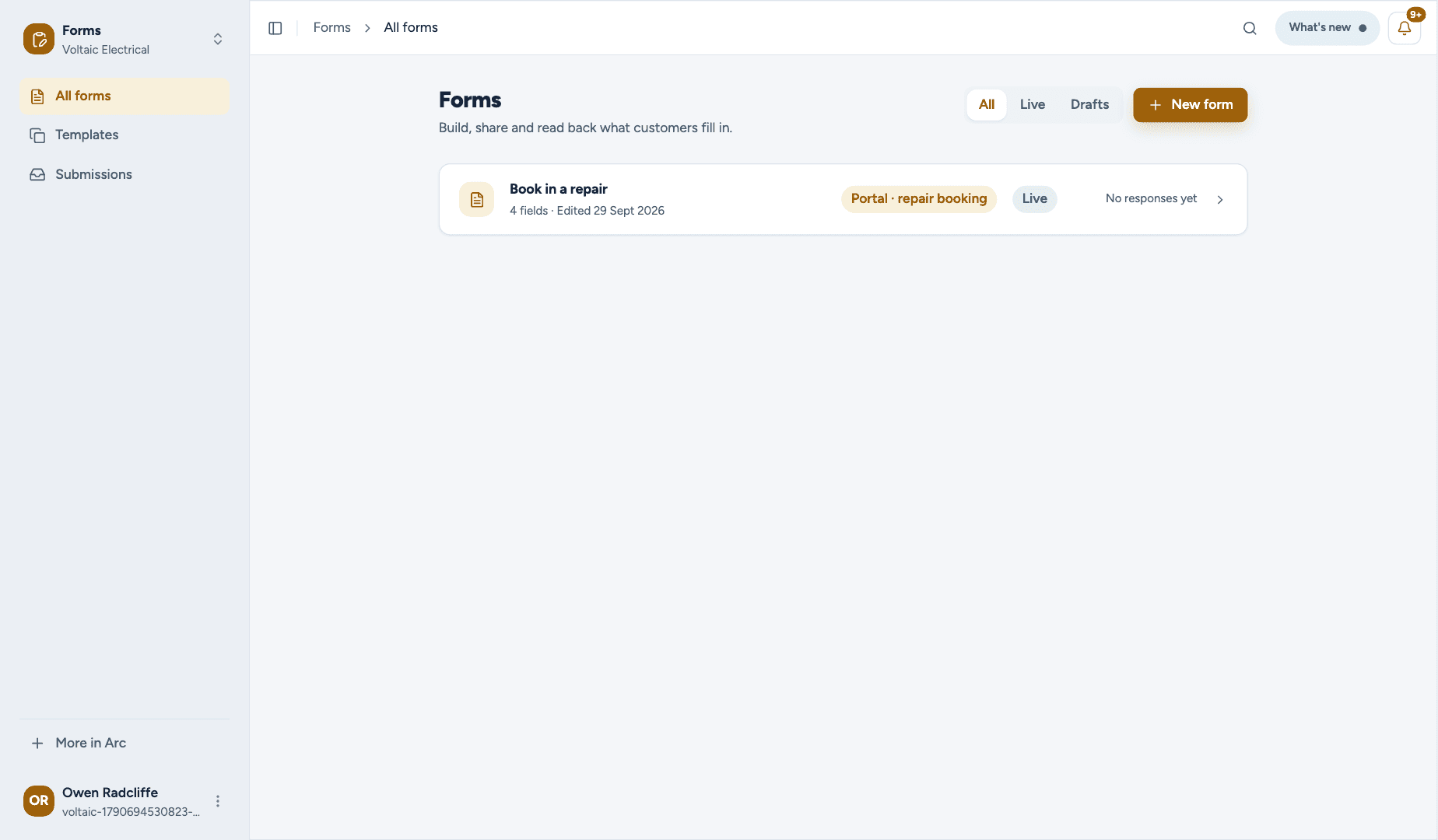Open the Book in a repair form title

(x=559, y=189)
